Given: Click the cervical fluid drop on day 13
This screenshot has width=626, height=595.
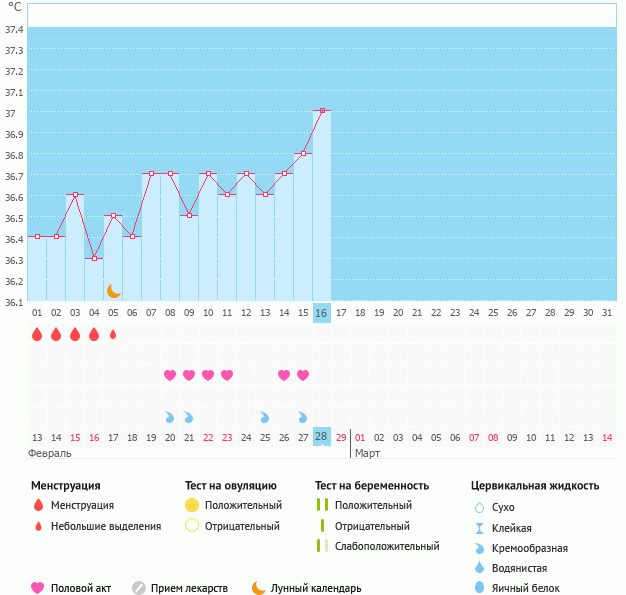Looking at the screenshot, I should click(x=265, y=417).
